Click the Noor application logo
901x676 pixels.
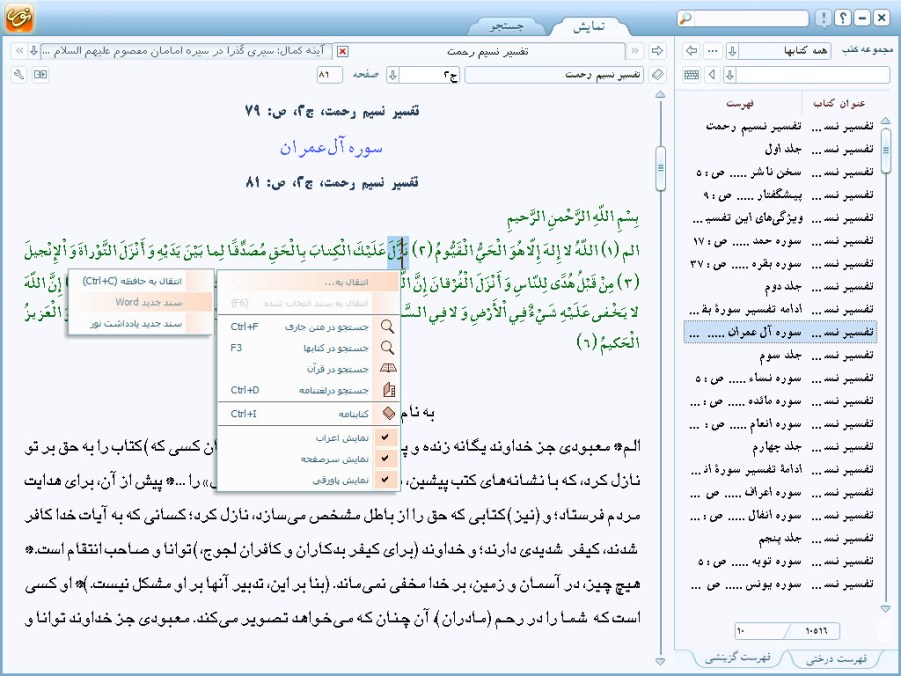[19, 17]
